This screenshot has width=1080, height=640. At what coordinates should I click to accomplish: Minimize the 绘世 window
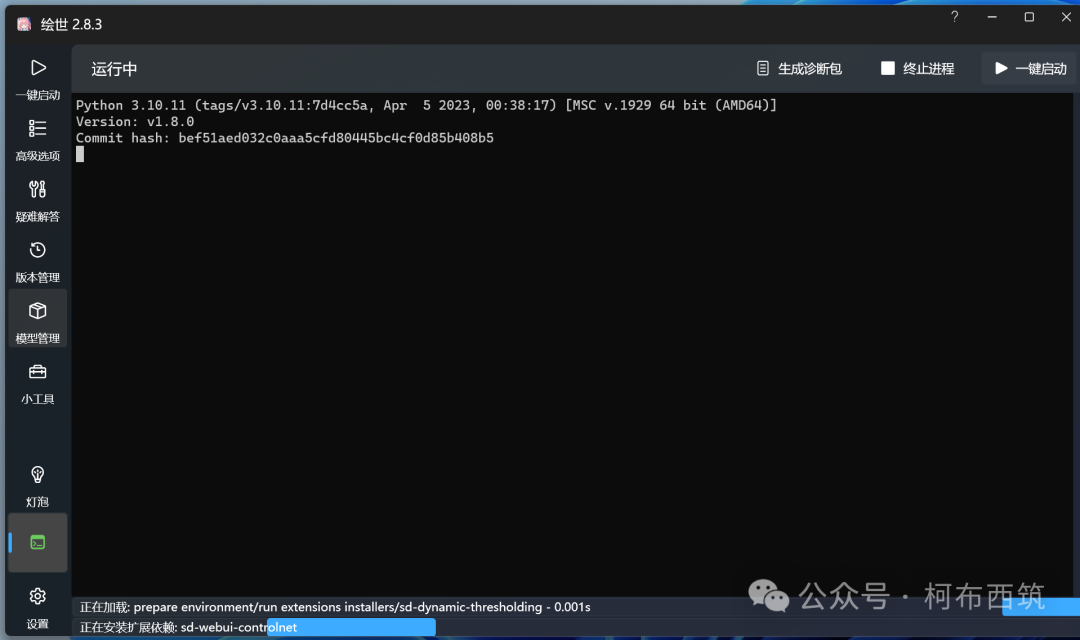(x=992, y=17)
